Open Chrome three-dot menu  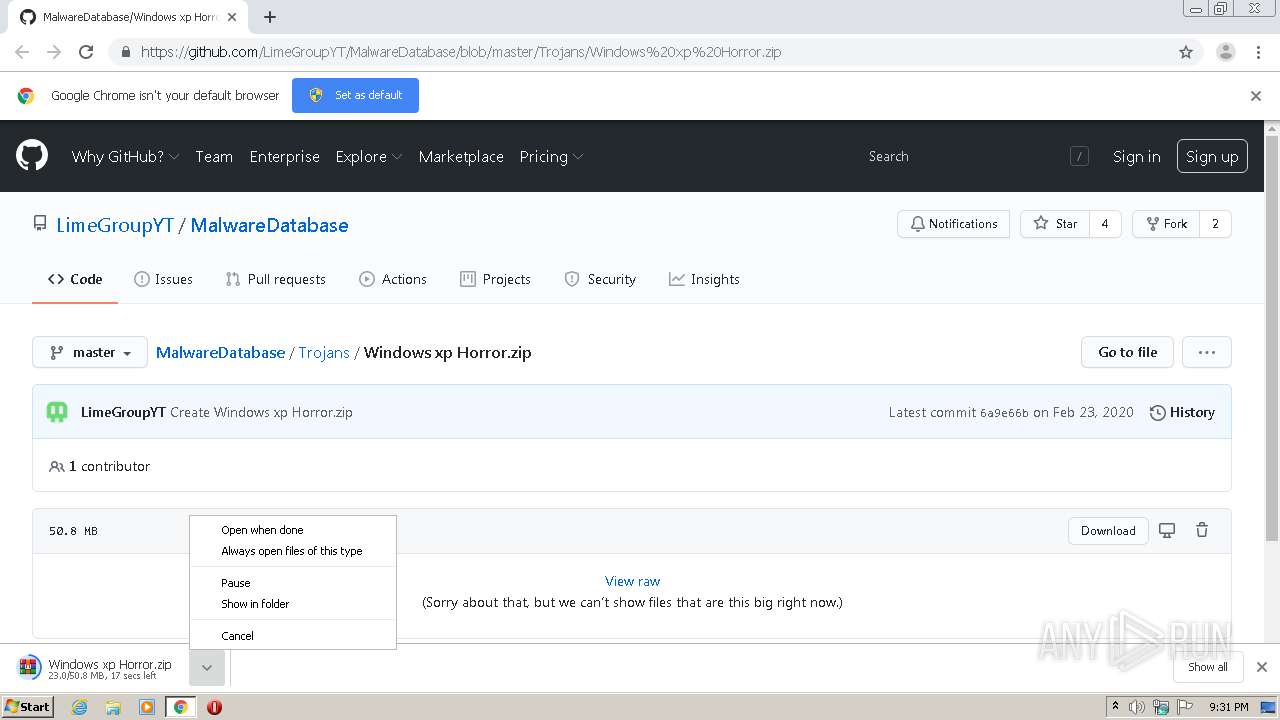pyautogui.click(x=1258, y=52)
